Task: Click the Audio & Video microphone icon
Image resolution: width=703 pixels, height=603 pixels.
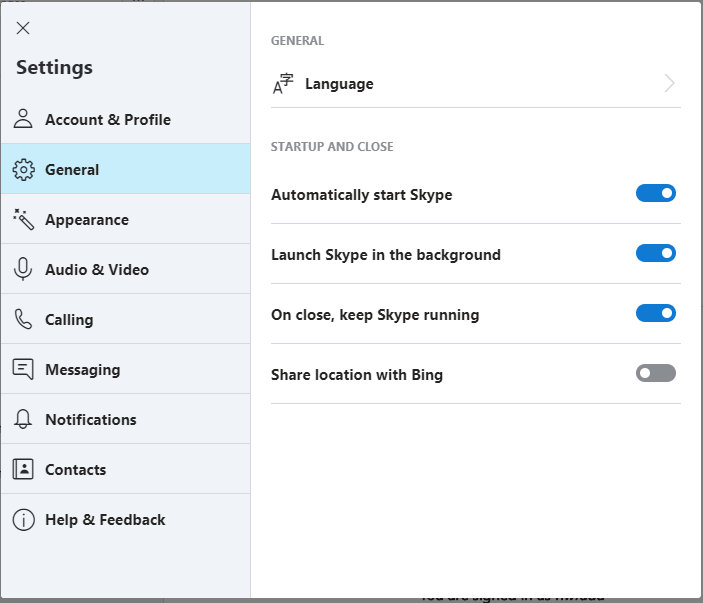Action: click(23, 269)
